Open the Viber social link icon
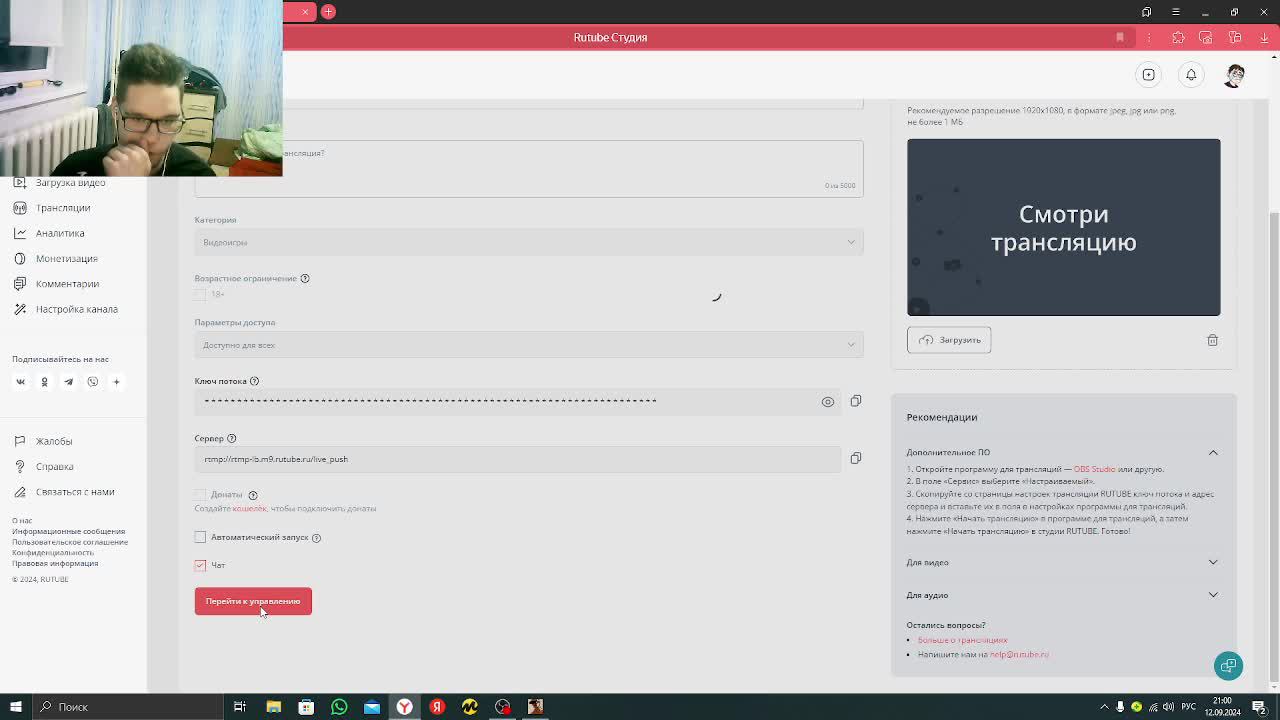The image size is (1280, 720). click(92, 381)
